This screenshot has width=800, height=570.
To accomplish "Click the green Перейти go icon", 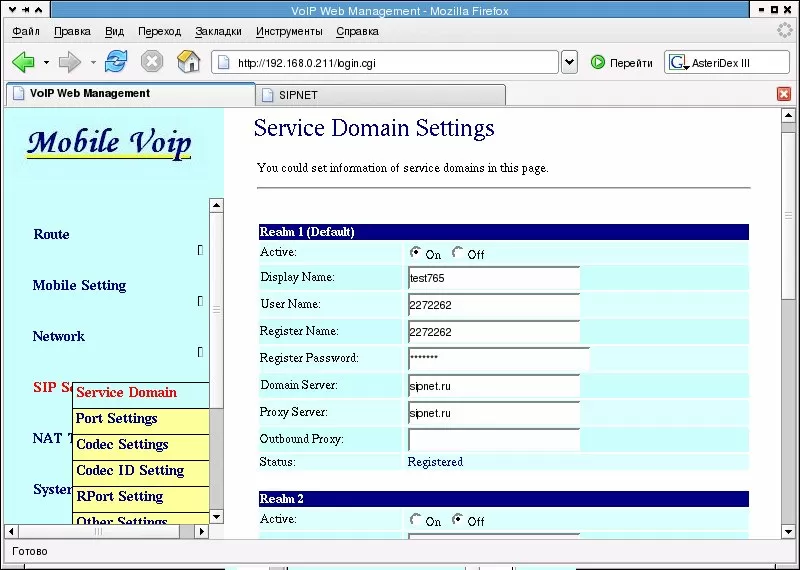I will (x=597, y=62).
